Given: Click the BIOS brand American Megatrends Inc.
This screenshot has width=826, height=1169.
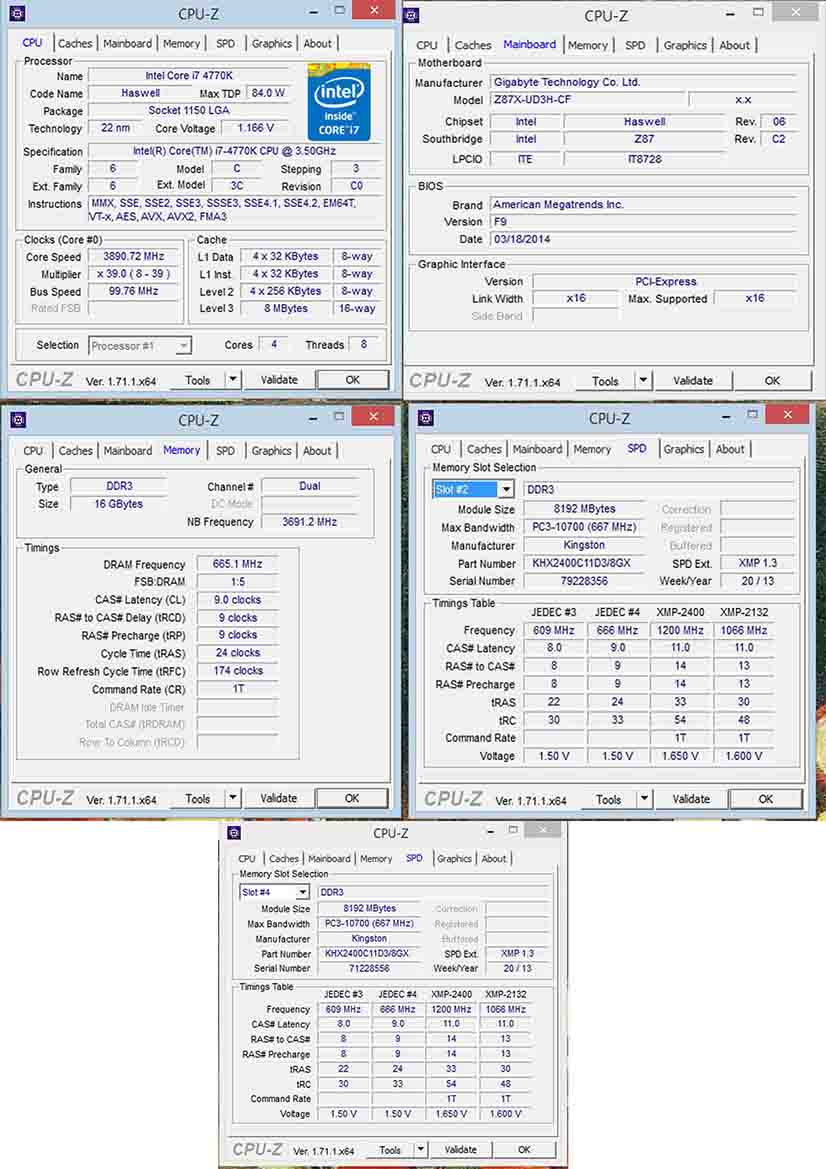Looking at the screenshot, I should (x=644, y=204).
